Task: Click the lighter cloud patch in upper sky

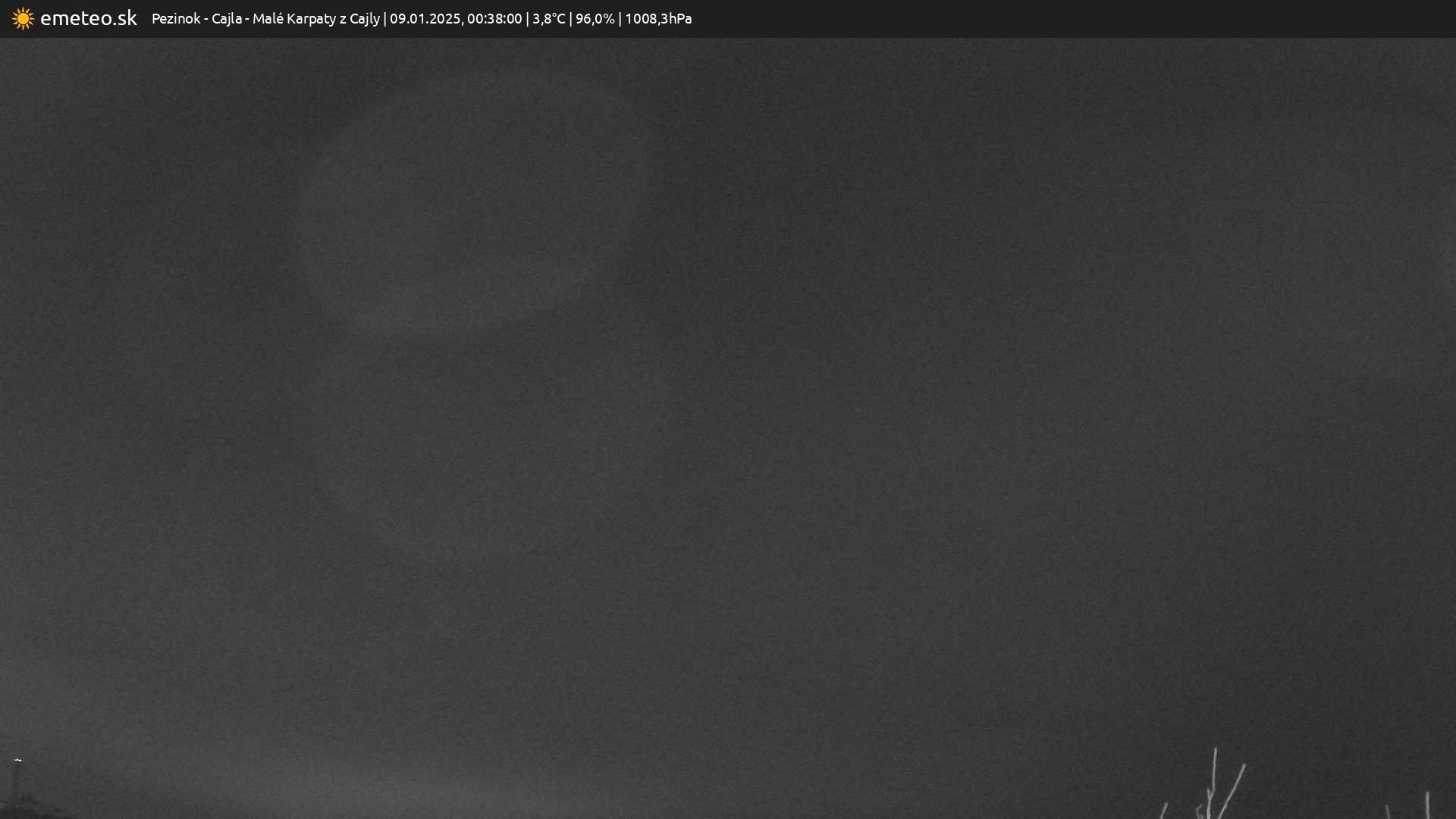Action: pyautogui.click(x=470, y=227)
